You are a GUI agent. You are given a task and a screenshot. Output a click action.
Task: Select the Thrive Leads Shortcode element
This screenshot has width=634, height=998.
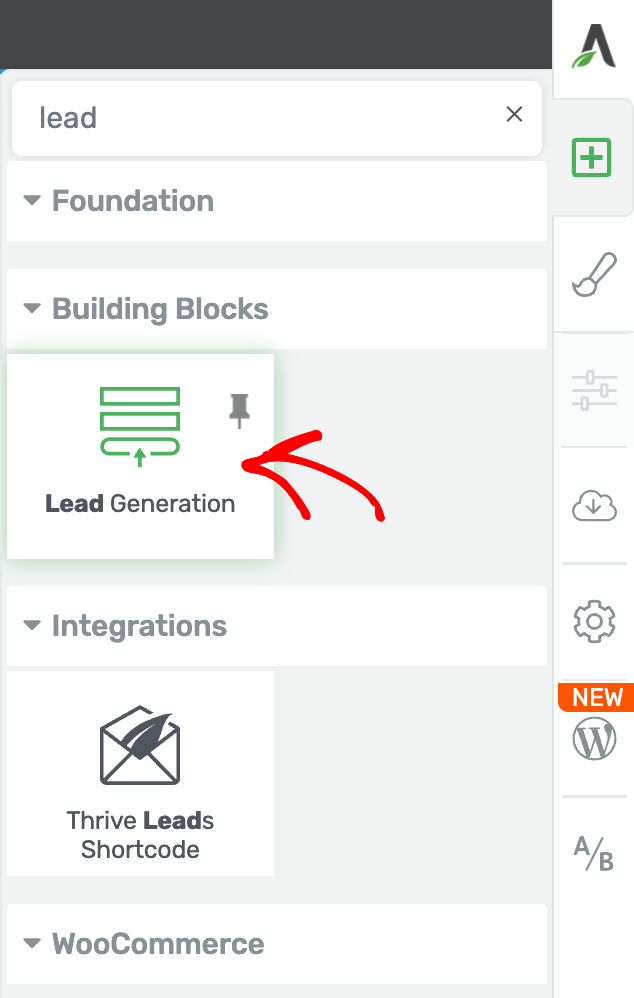pos(140,773)
